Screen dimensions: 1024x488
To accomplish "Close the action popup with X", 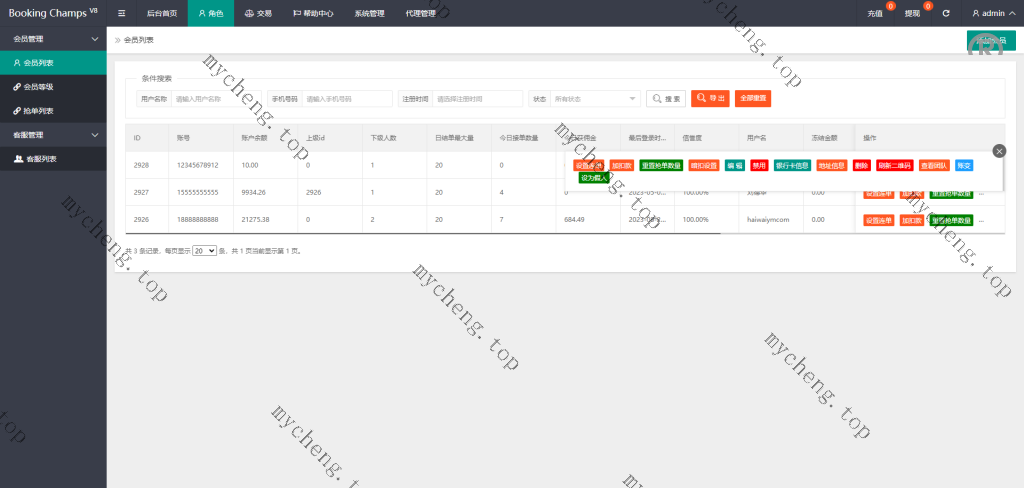I will click(999, 151).
